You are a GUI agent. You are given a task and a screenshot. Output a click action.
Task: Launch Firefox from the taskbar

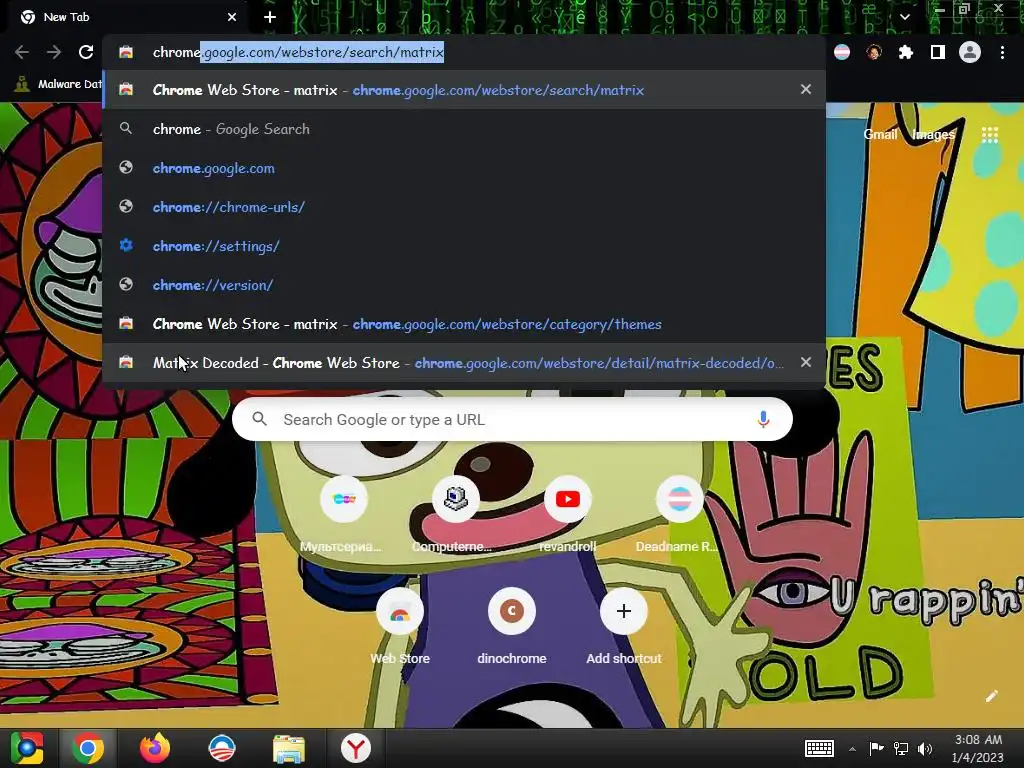(155, 748)
